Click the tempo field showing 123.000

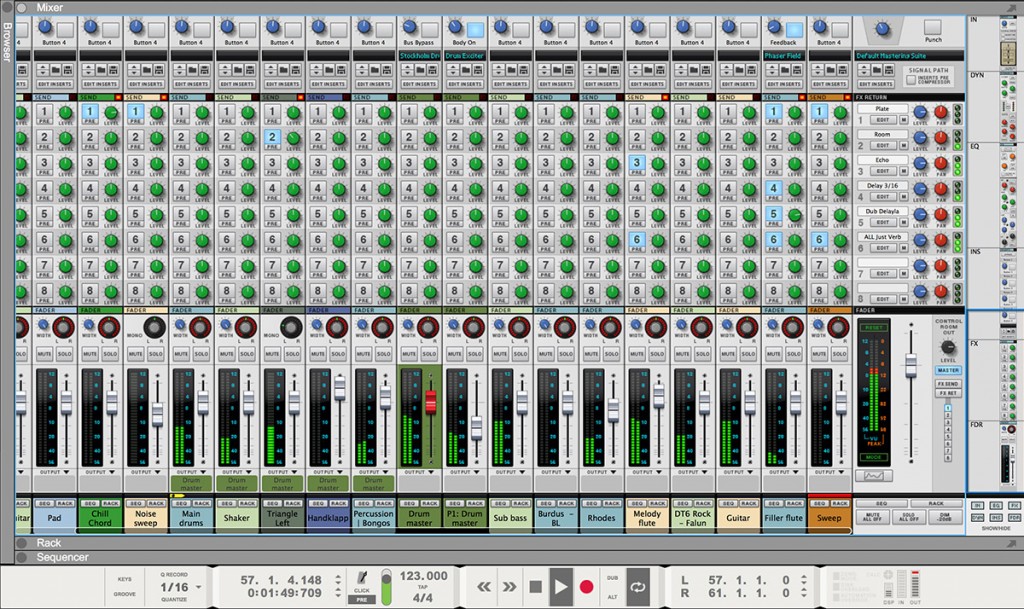[x=424, y=576]
